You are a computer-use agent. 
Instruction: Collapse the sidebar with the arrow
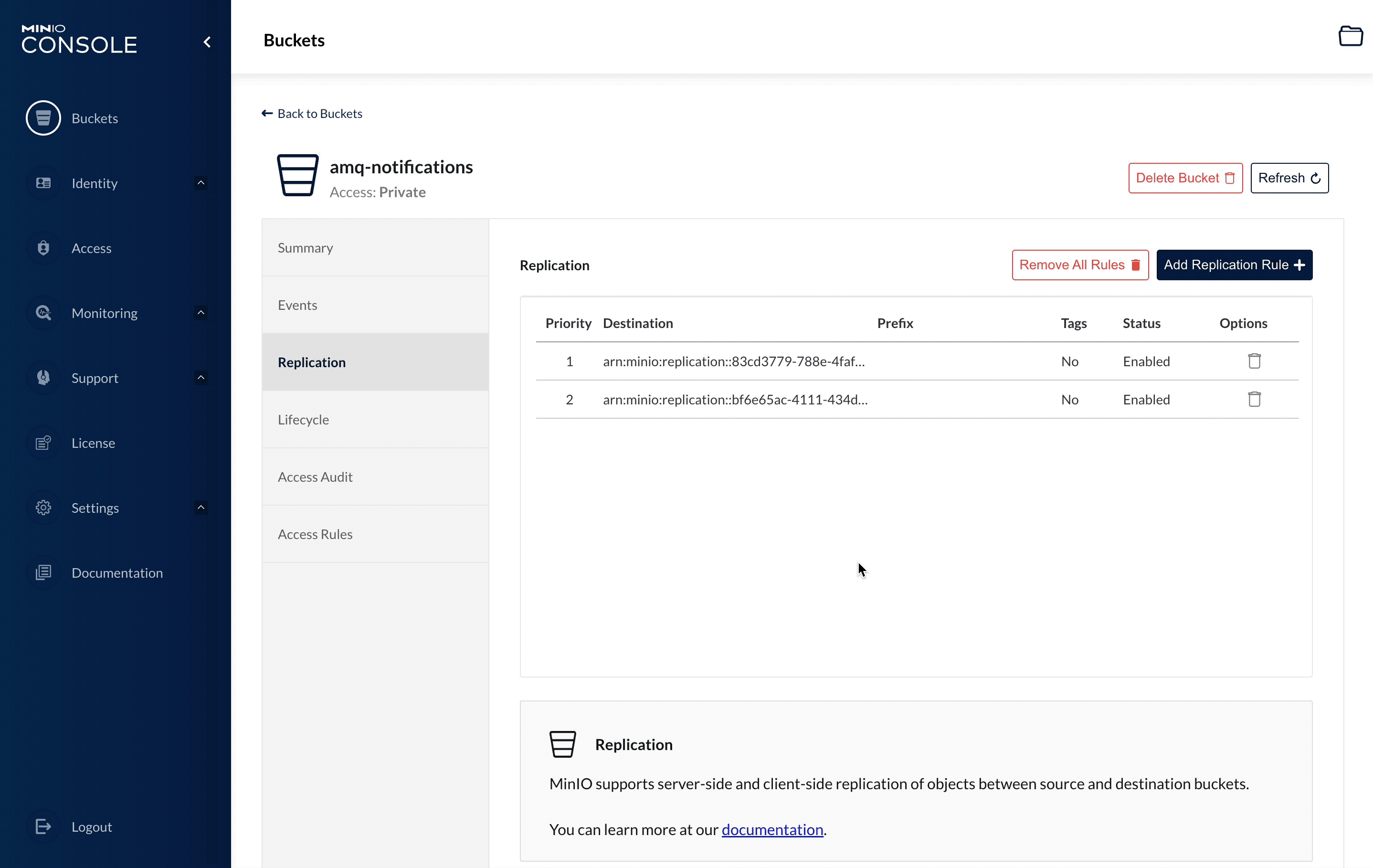[208, 42]
